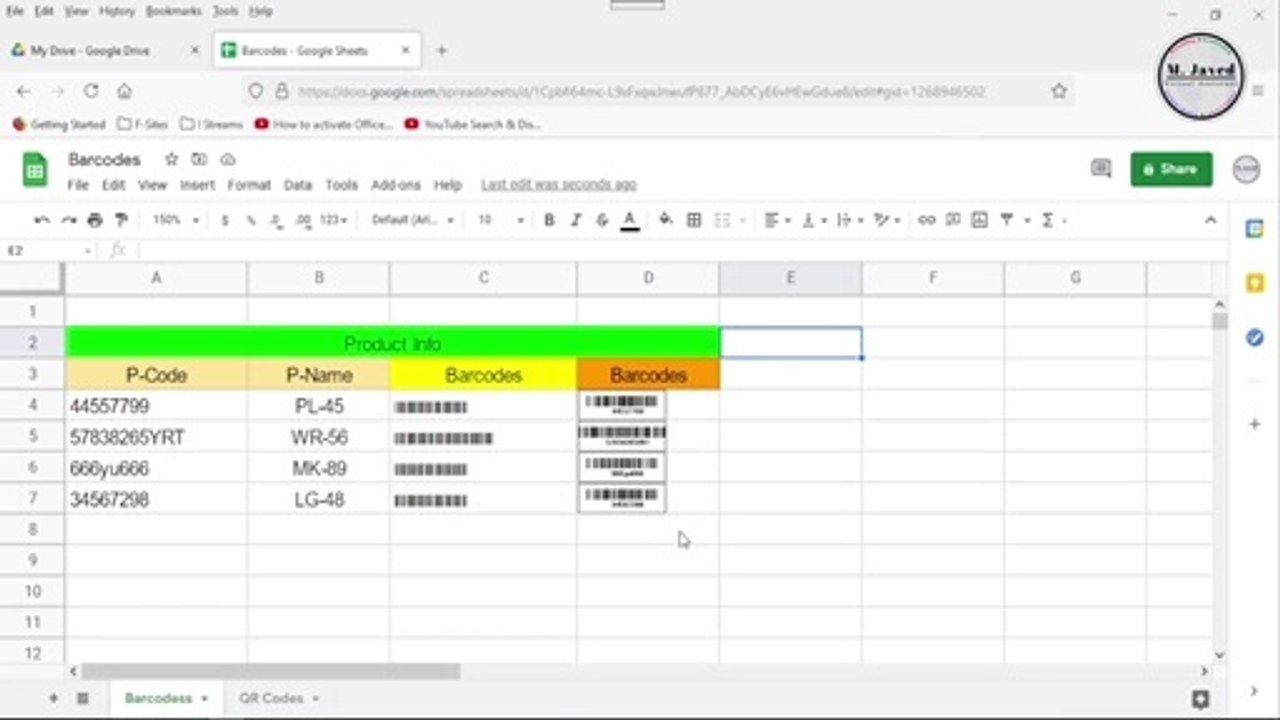Image resolution: width=1280 pixels, height=720 pixels.
Task: Toggle strikethrough formatting
Action: (x=602, y=220)
